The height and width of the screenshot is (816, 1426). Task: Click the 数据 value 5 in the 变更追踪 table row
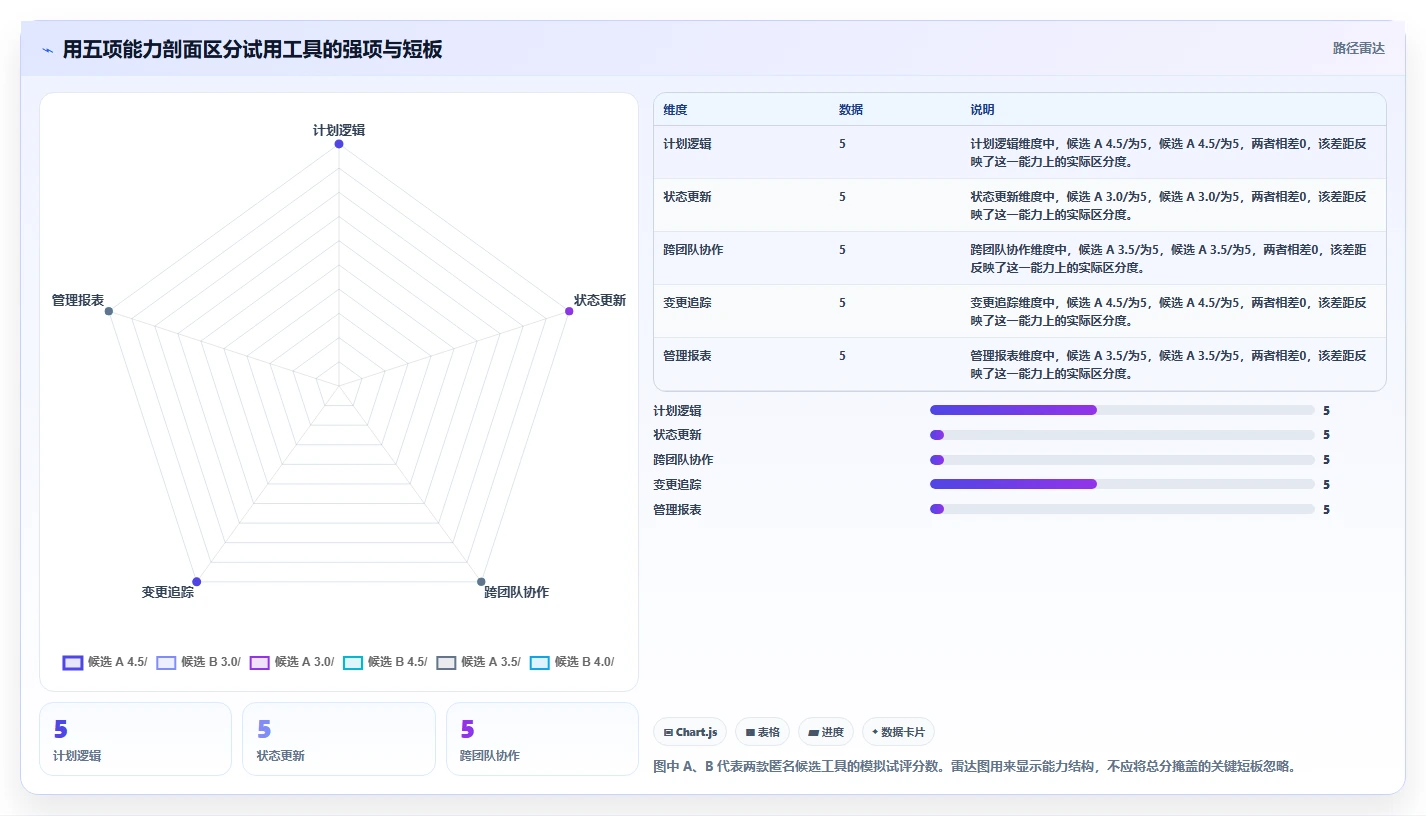tap(842, 303)
